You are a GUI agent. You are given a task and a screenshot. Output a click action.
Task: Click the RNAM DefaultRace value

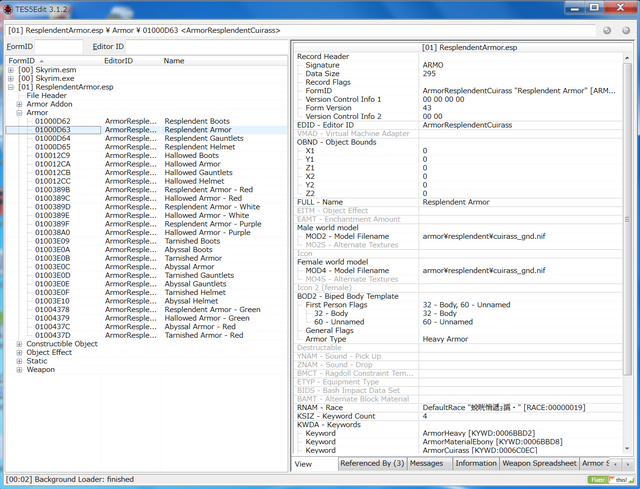[x=504, y=408]
